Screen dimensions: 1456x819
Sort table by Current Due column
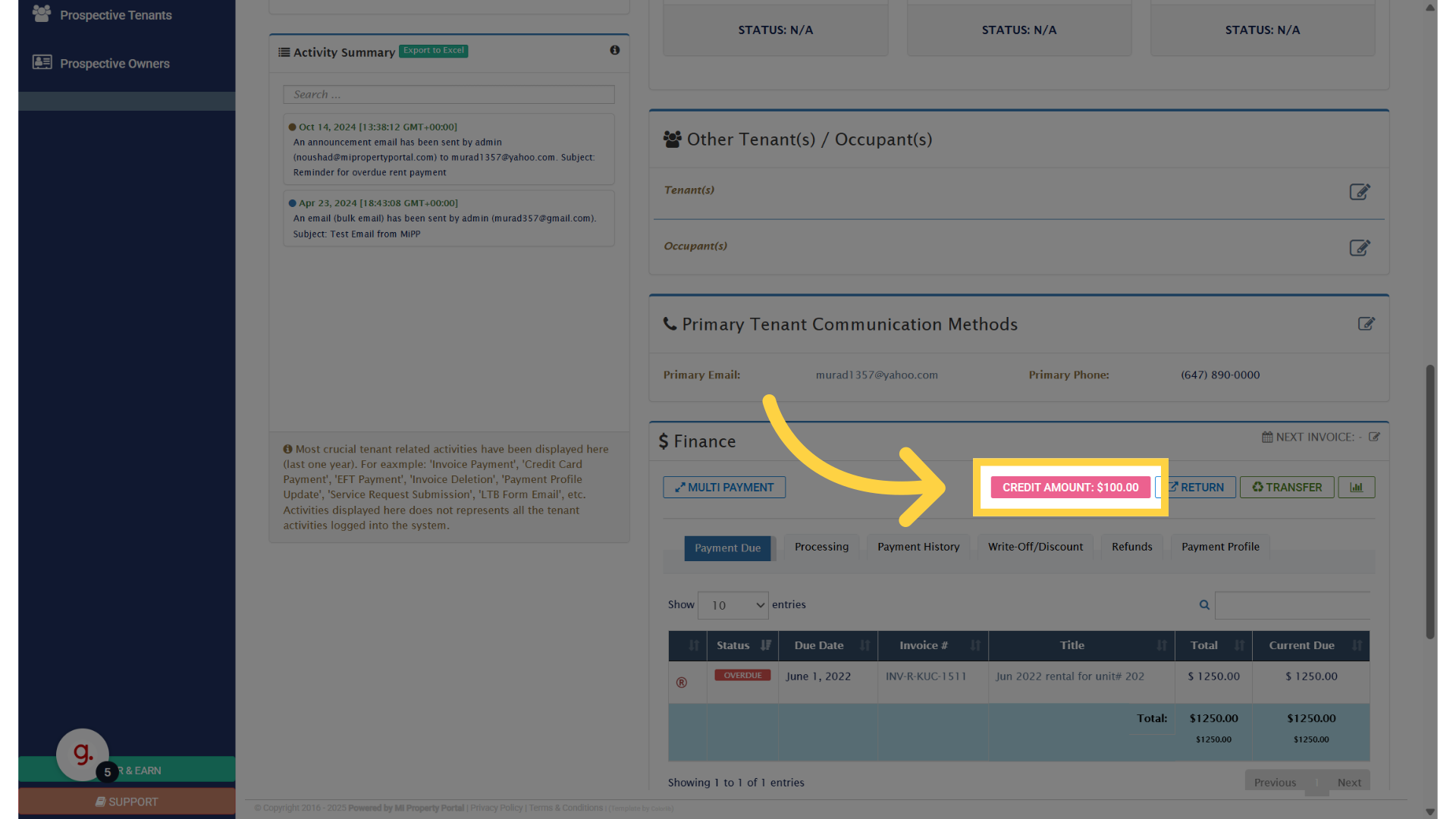click(1311, 646)
